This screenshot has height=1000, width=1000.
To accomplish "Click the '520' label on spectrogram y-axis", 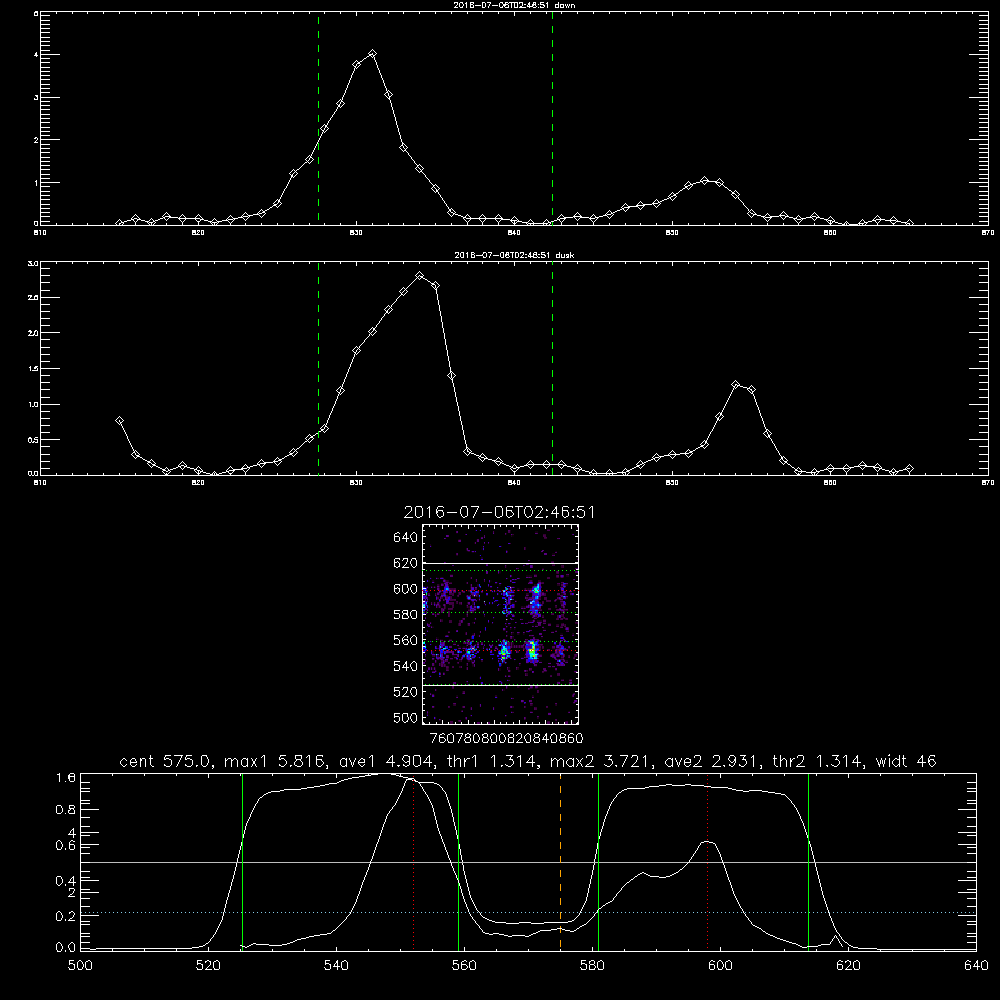I will [x=405, y=692].
